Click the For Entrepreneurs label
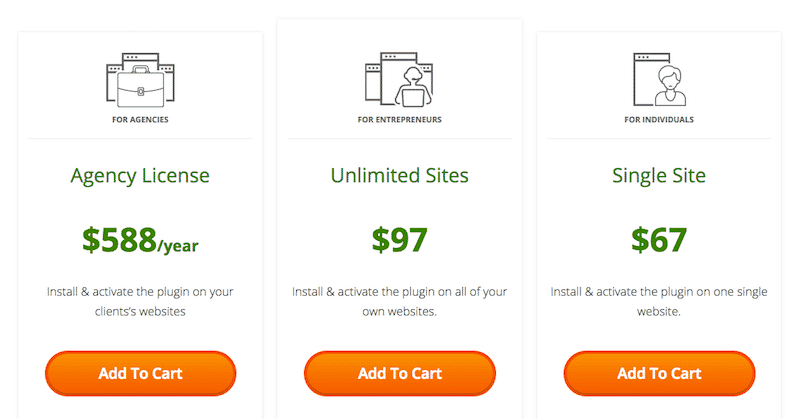The width and height of the screenshot is (800, 419). 399,120
